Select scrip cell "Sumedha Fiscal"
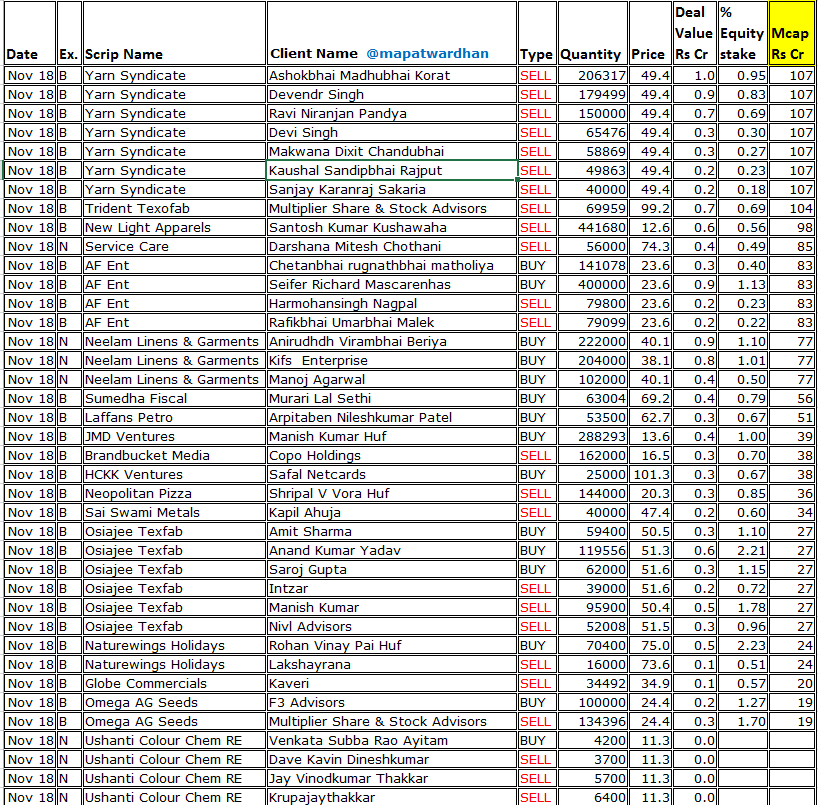 [x=174, y=399]
